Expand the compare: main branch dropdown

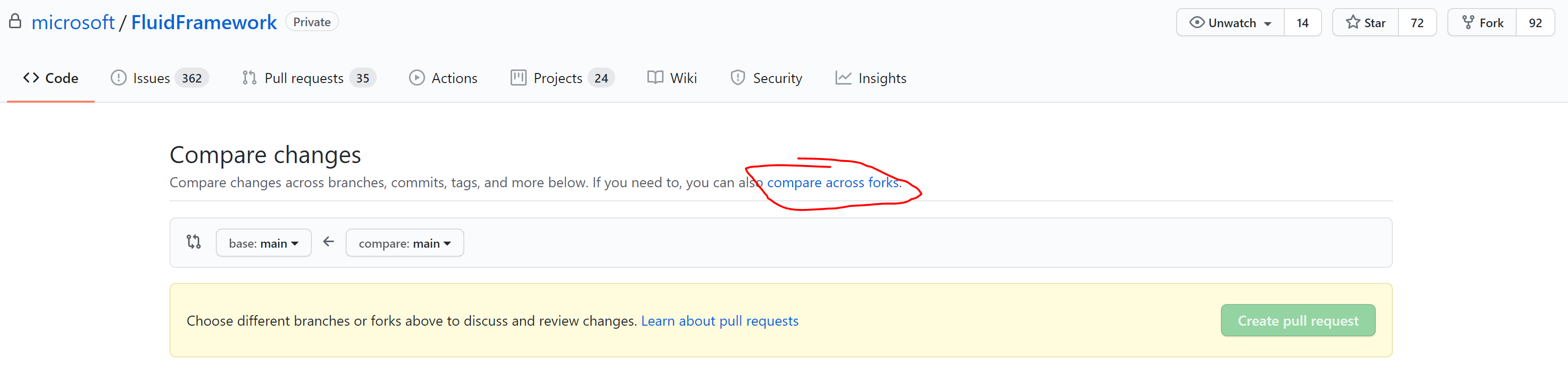point(405,243)
